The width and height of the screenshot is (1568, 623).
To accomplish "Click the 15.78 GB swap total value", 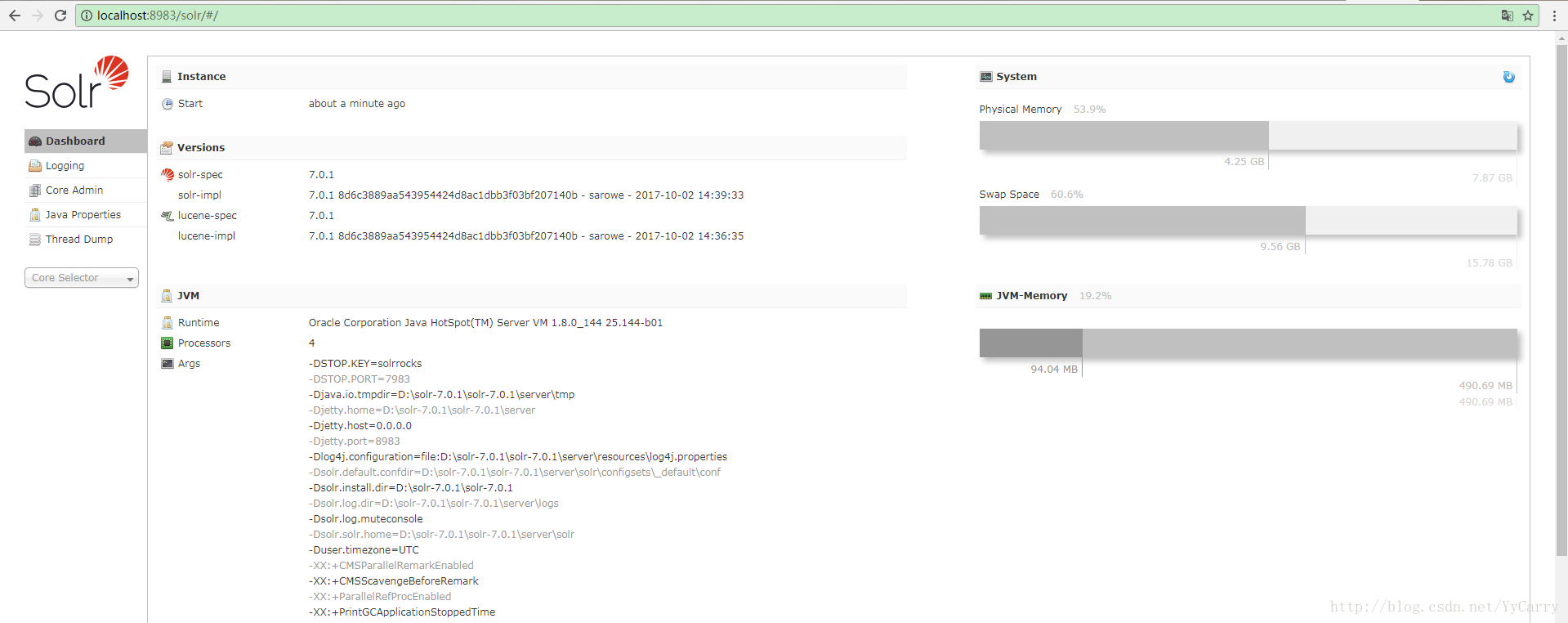I will click(x=1490, y=263).
